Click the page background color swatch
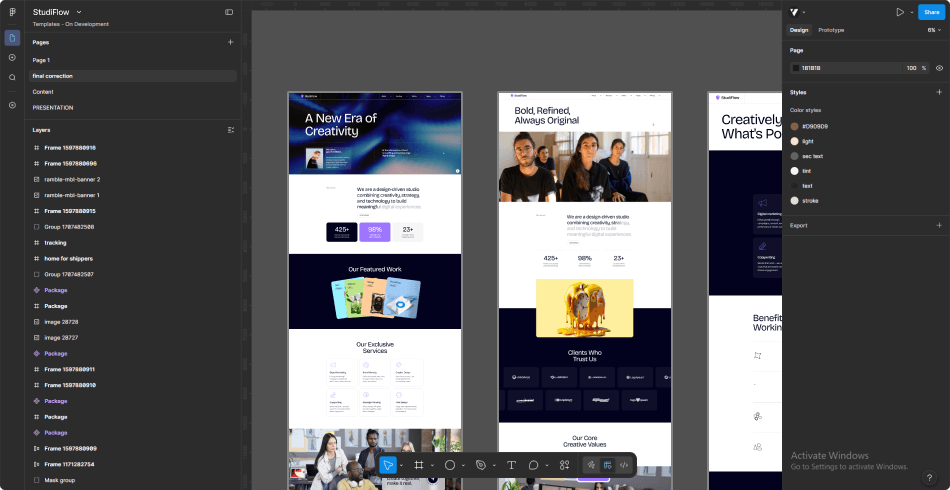Screen dimensions: 950x490 tap(796, 68)
